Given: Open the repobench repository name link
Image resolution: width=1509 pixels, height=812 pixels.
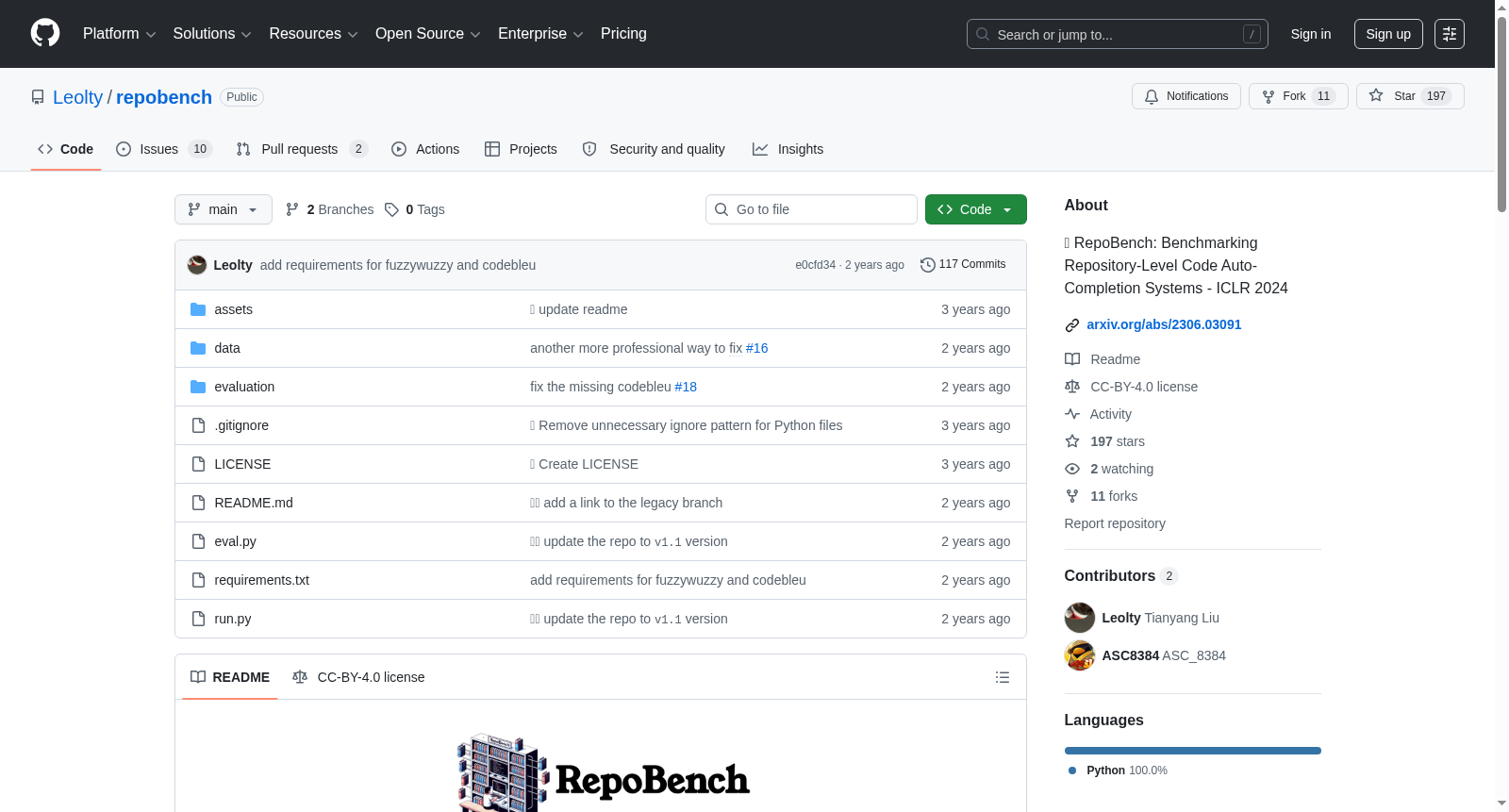Looking at the screenshot, I should (x=164, y=97).
